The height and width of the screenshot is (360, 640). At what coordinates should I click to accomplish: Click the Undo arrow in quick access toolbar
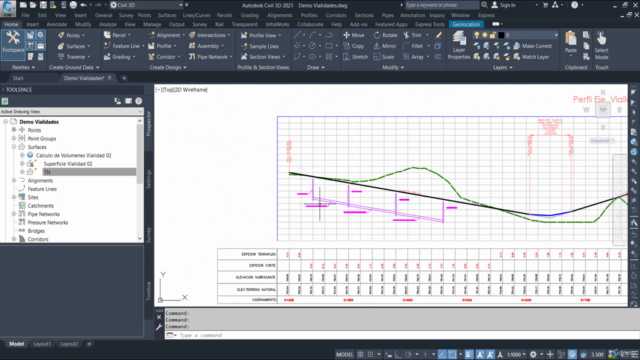(84, 5)
